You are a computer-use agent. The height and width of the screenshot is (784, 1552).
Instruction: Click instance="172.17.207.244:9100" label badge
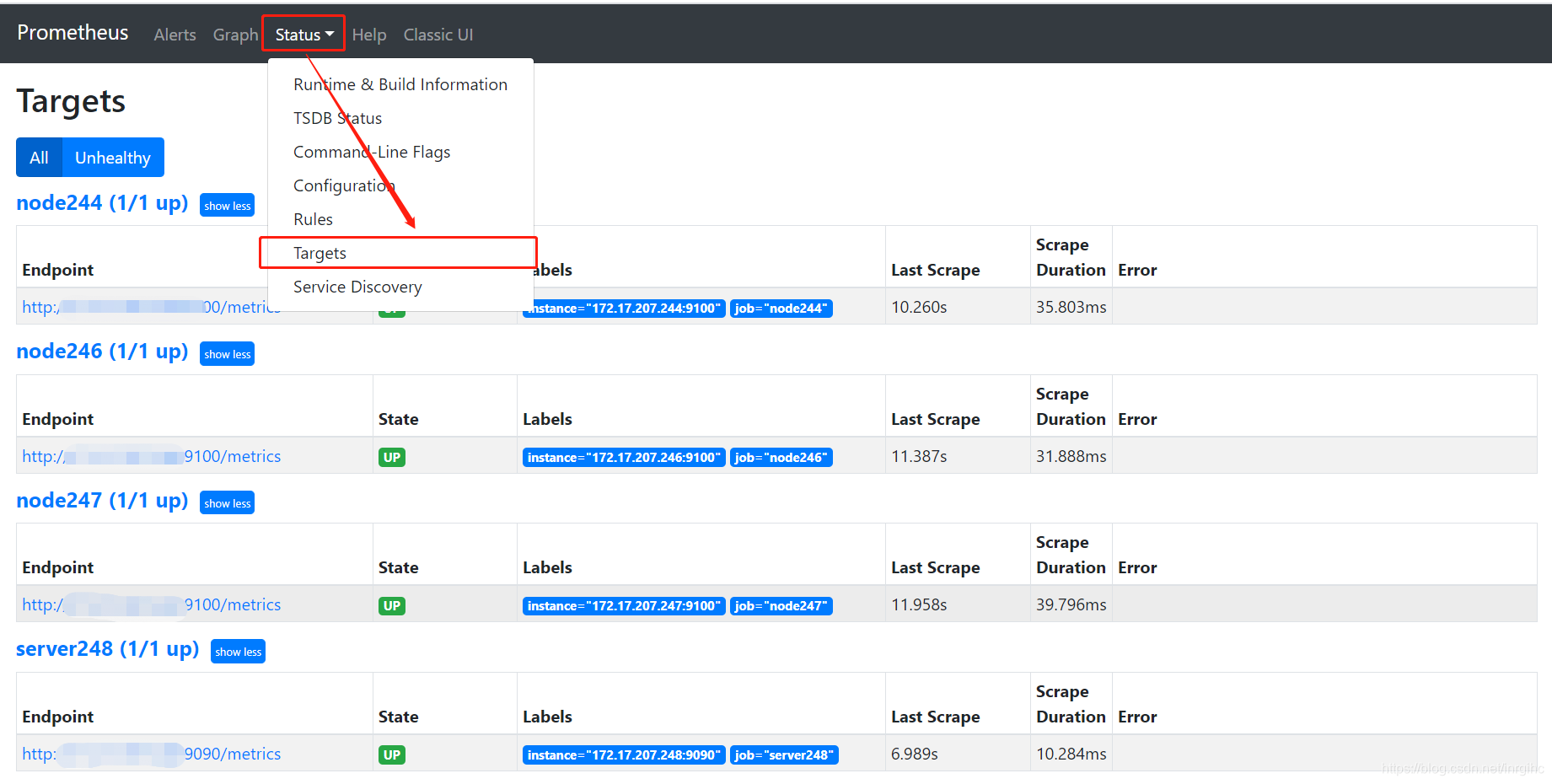(x=624, y=309)
